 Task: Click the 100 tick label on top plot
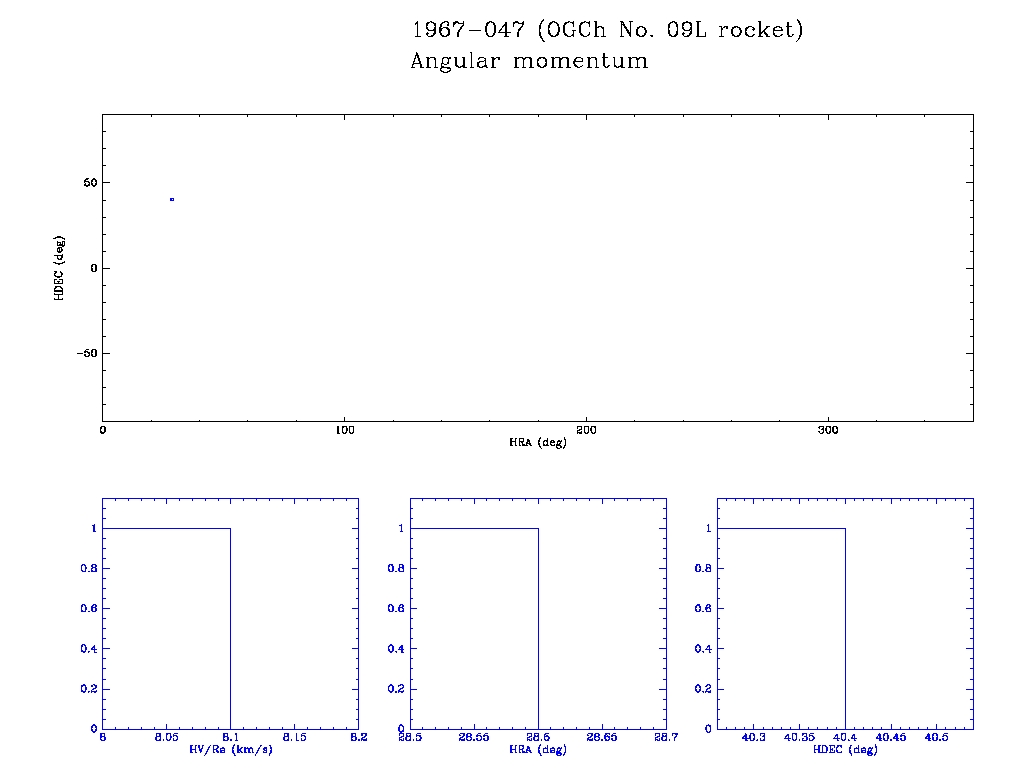tap(344, 431)
